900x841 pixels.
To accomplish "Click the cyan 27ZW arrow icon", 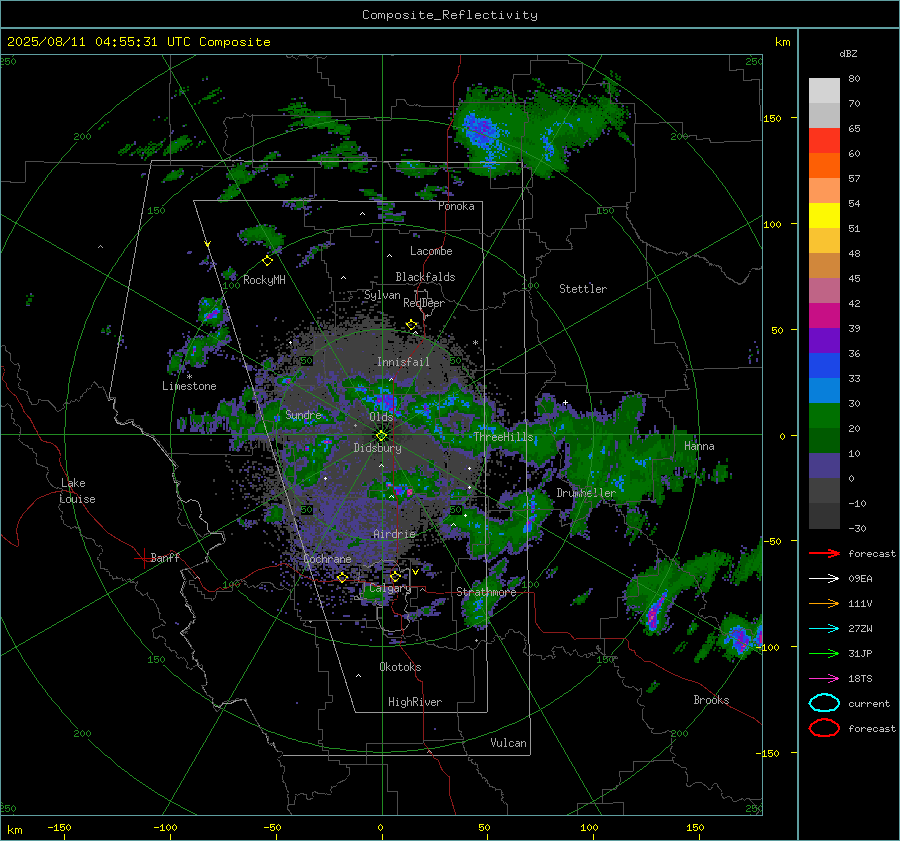I will click(824, 629).
